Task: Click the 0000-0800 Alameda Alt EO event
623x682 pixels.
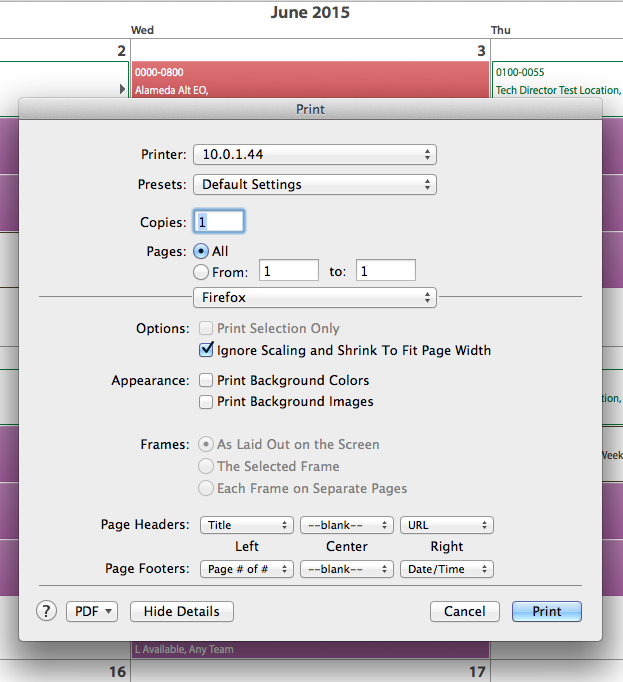Action: pos(310,80)
